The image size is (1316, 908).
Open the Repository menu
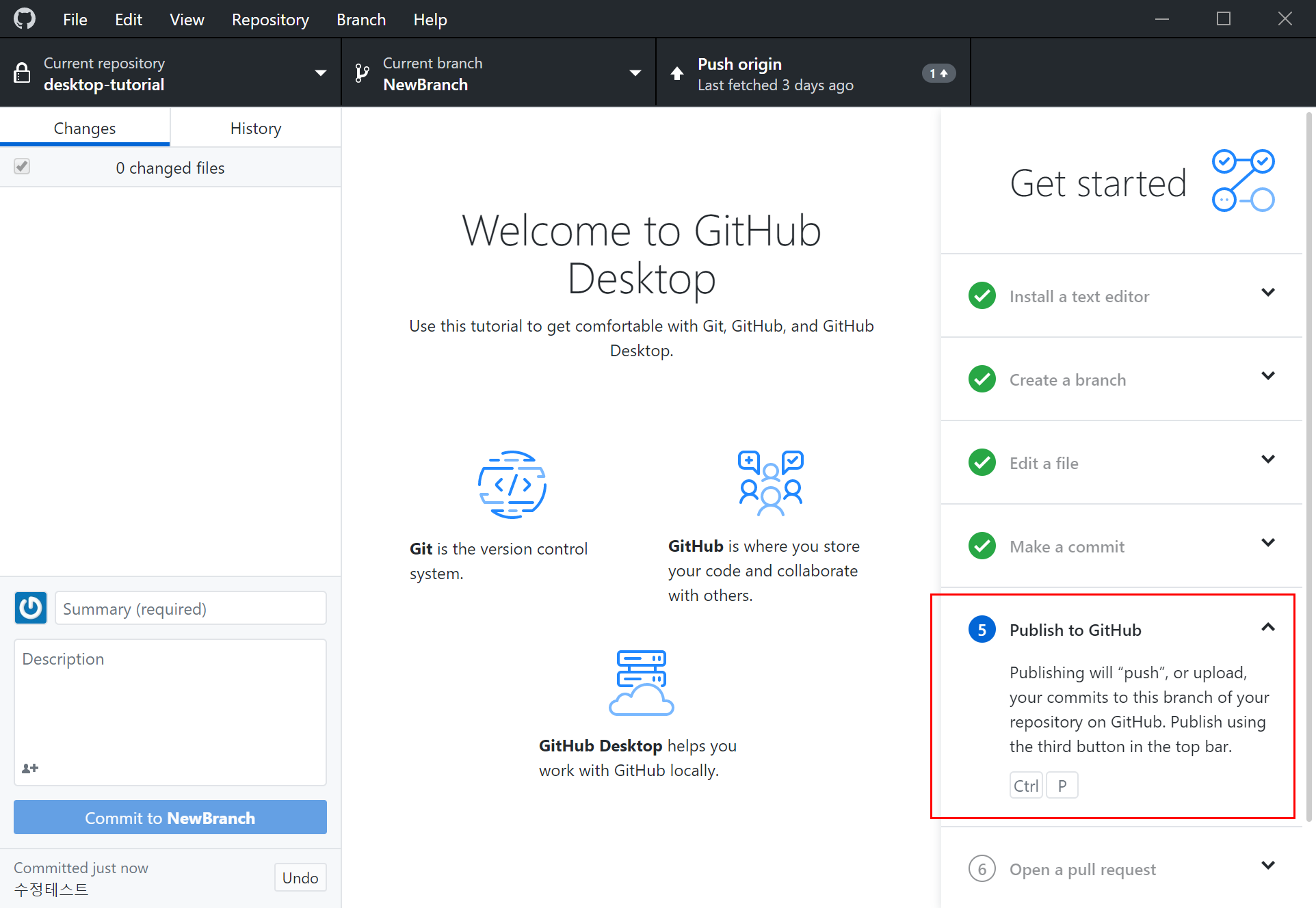(270, 19)
